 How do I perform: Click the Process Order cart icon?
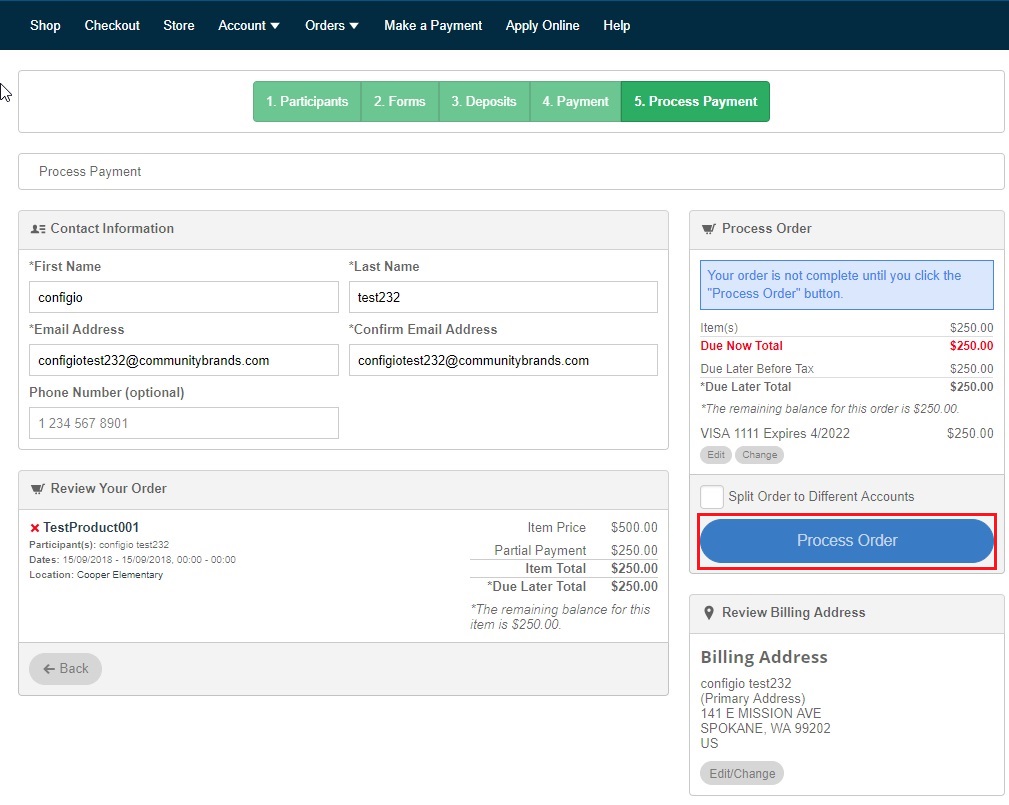708,229
